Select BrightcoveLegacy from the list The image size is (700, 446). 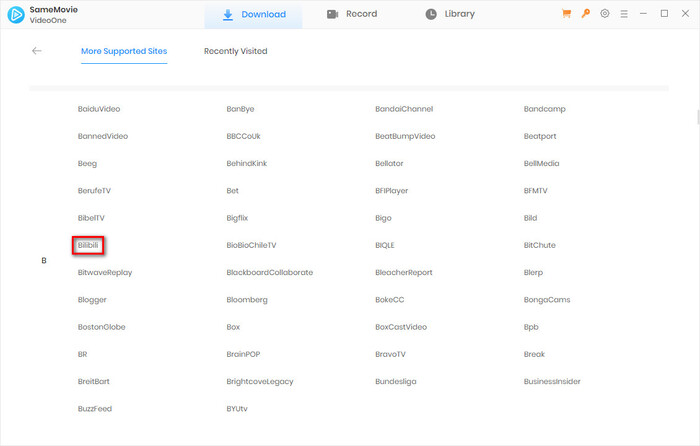click(260, 381)
